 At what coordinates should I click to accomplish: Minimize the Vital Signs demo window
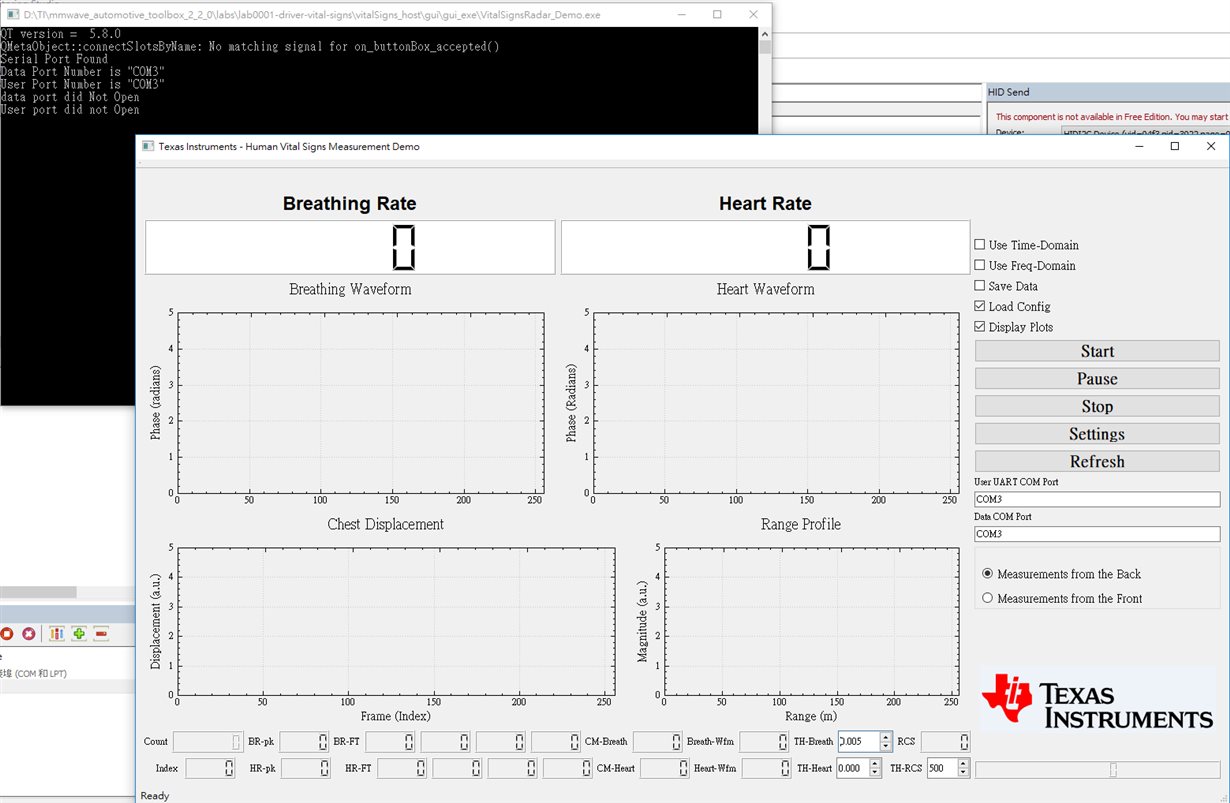[1138, 146]
